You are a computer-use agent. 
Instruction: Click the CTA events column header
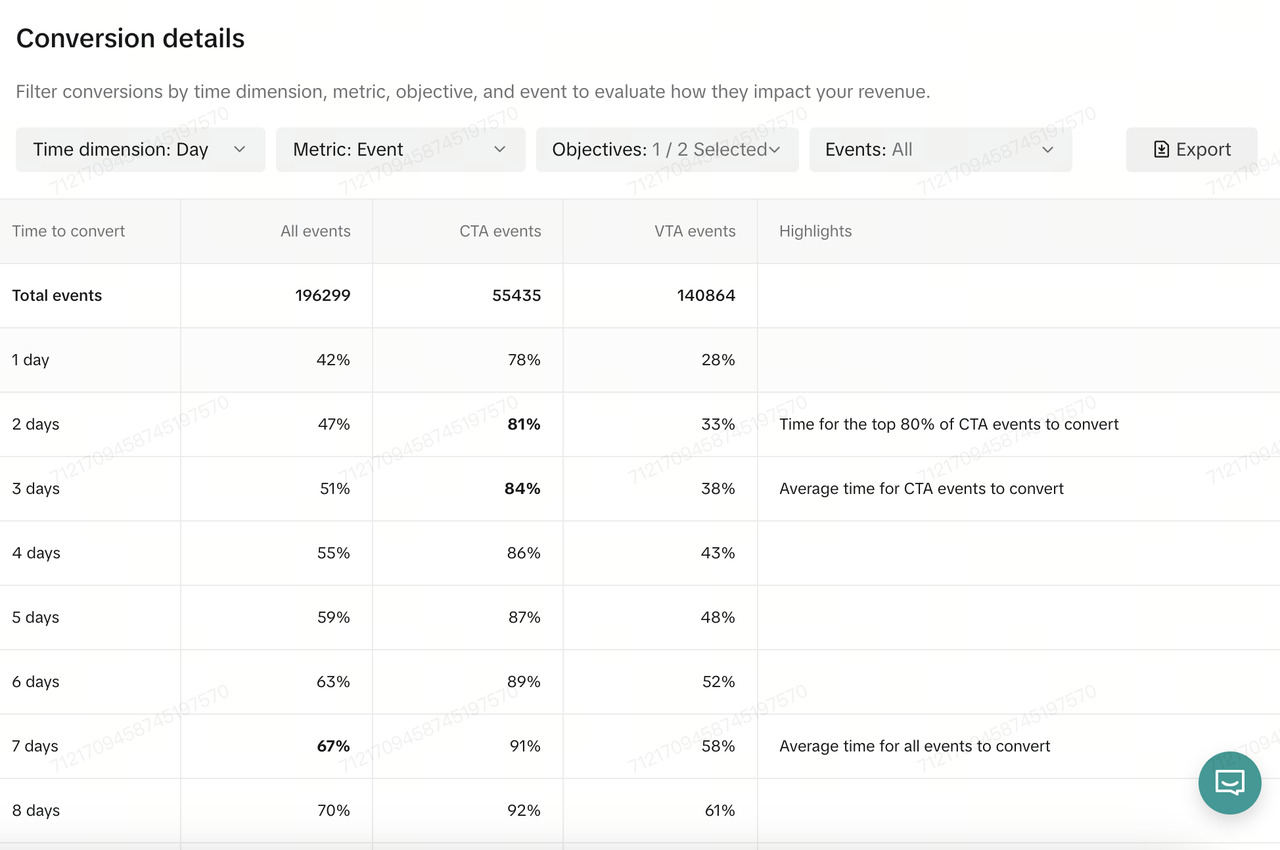(500, 231)
